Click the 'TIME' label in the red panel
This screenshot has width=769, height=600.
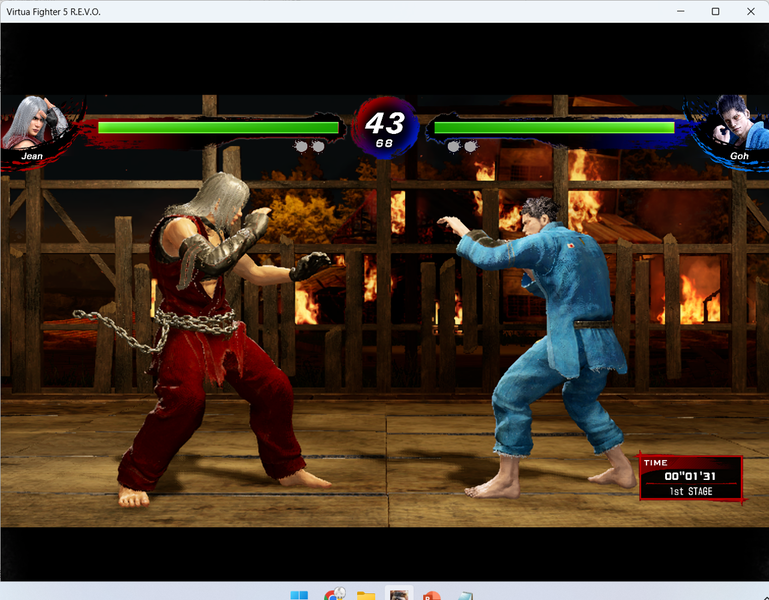655,463
